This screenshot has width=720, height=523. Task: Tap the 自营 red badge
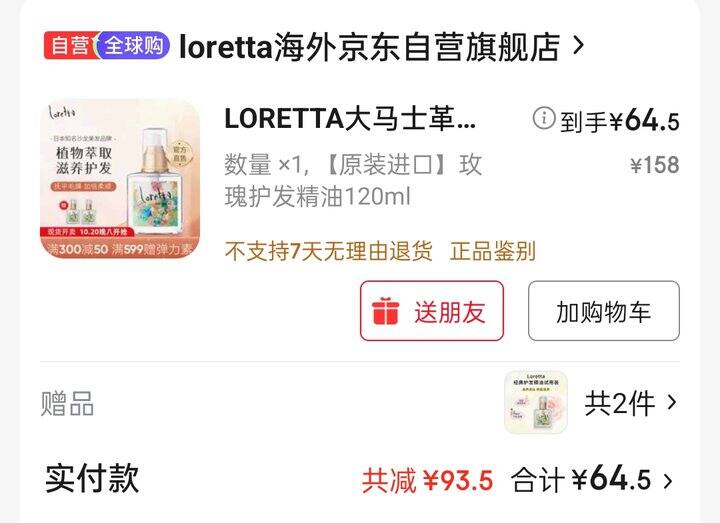pyautogui.click(x=68, y=45)
